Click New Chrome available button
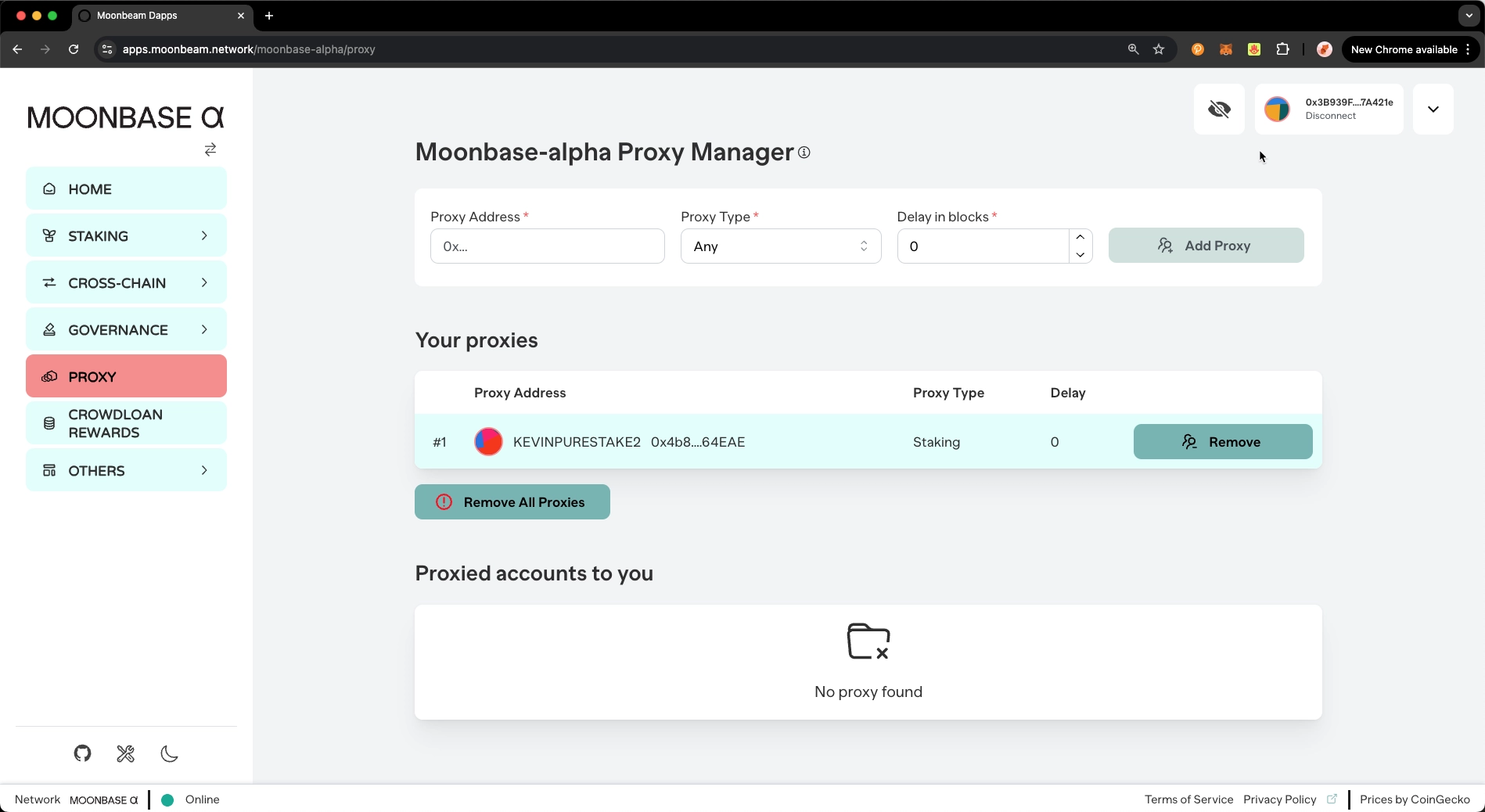This screenshot has width=1485, height=812. point(1410,49)
